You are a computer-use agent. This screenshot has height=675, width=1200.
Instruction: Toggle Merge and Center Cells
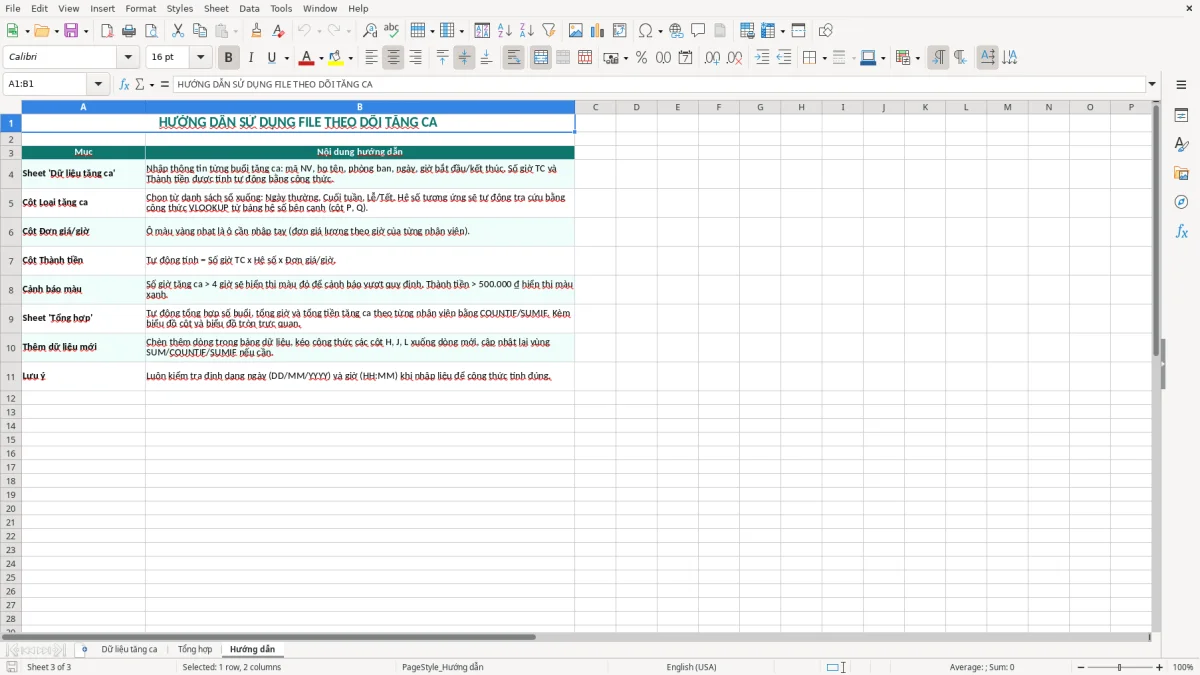(x=541, y=58)
